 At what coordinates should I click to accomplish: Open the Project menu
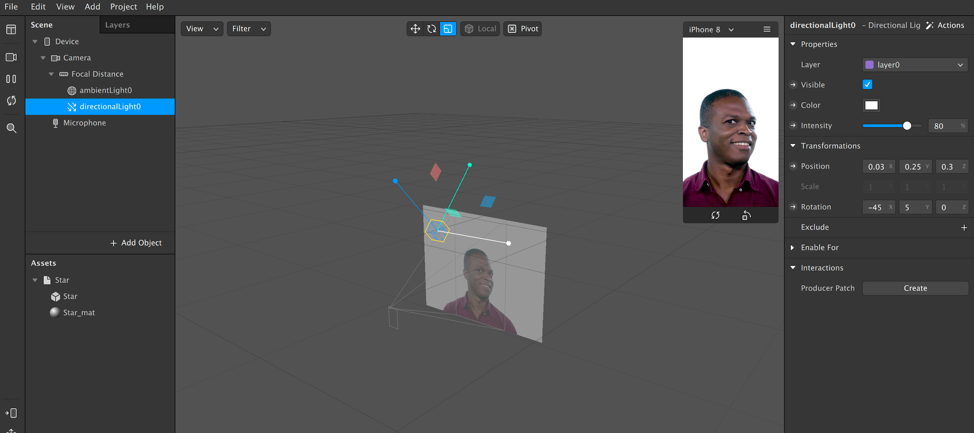click(x=124, y=7)
